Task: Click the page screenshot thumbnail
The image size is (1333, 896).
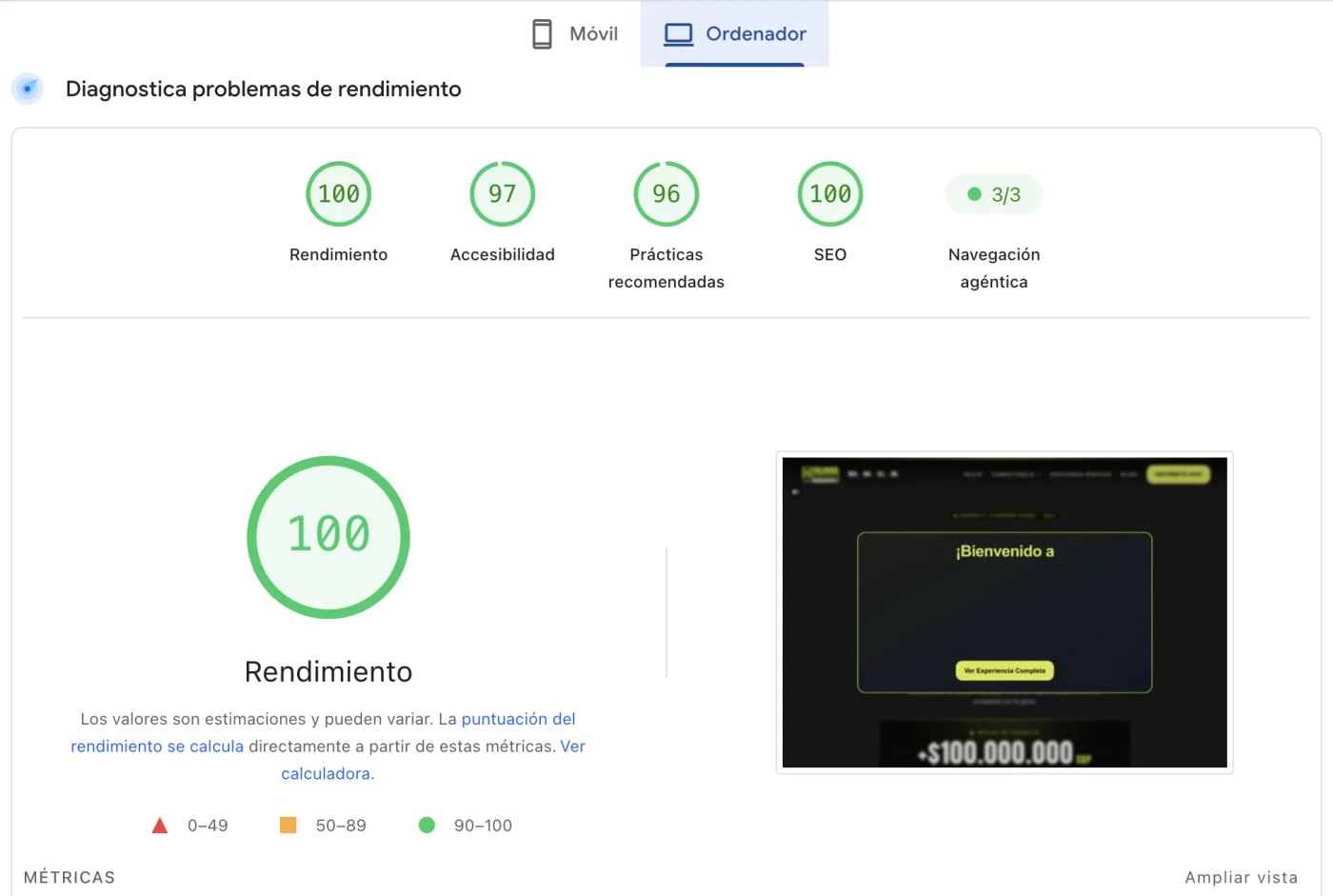Action: [x=1005, y=612]
